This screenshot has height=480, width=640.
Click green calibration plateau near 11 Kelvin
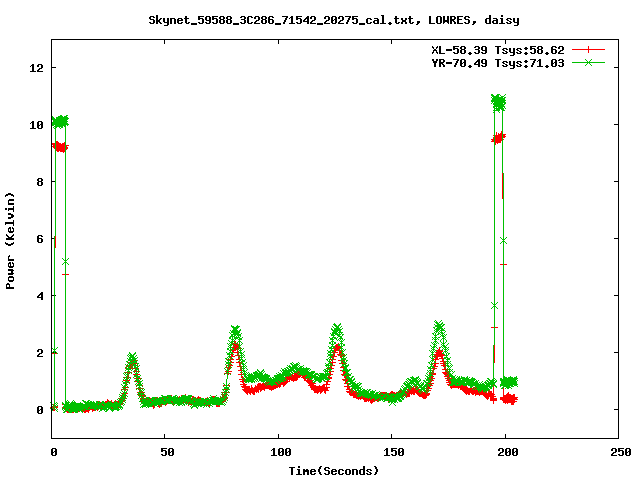pyautogui.click(x=498, y=102)
